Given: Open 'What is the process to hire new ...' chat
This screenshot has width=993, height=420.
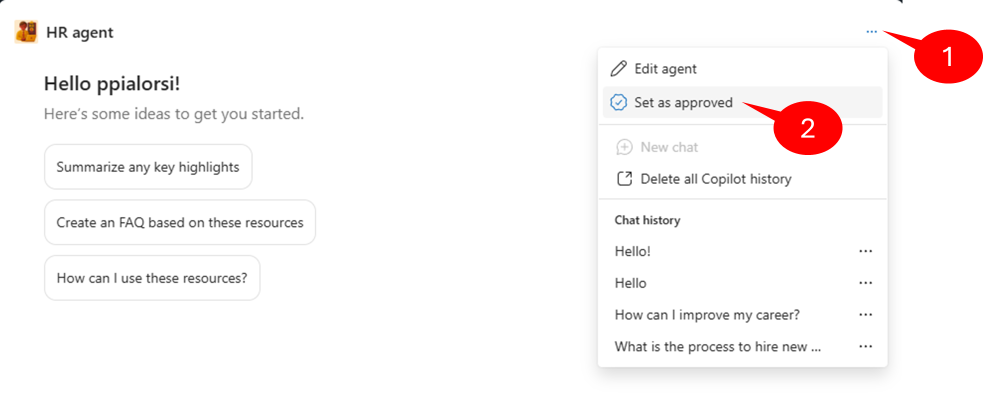Looking at the screenshot, I should coord(718,347).
